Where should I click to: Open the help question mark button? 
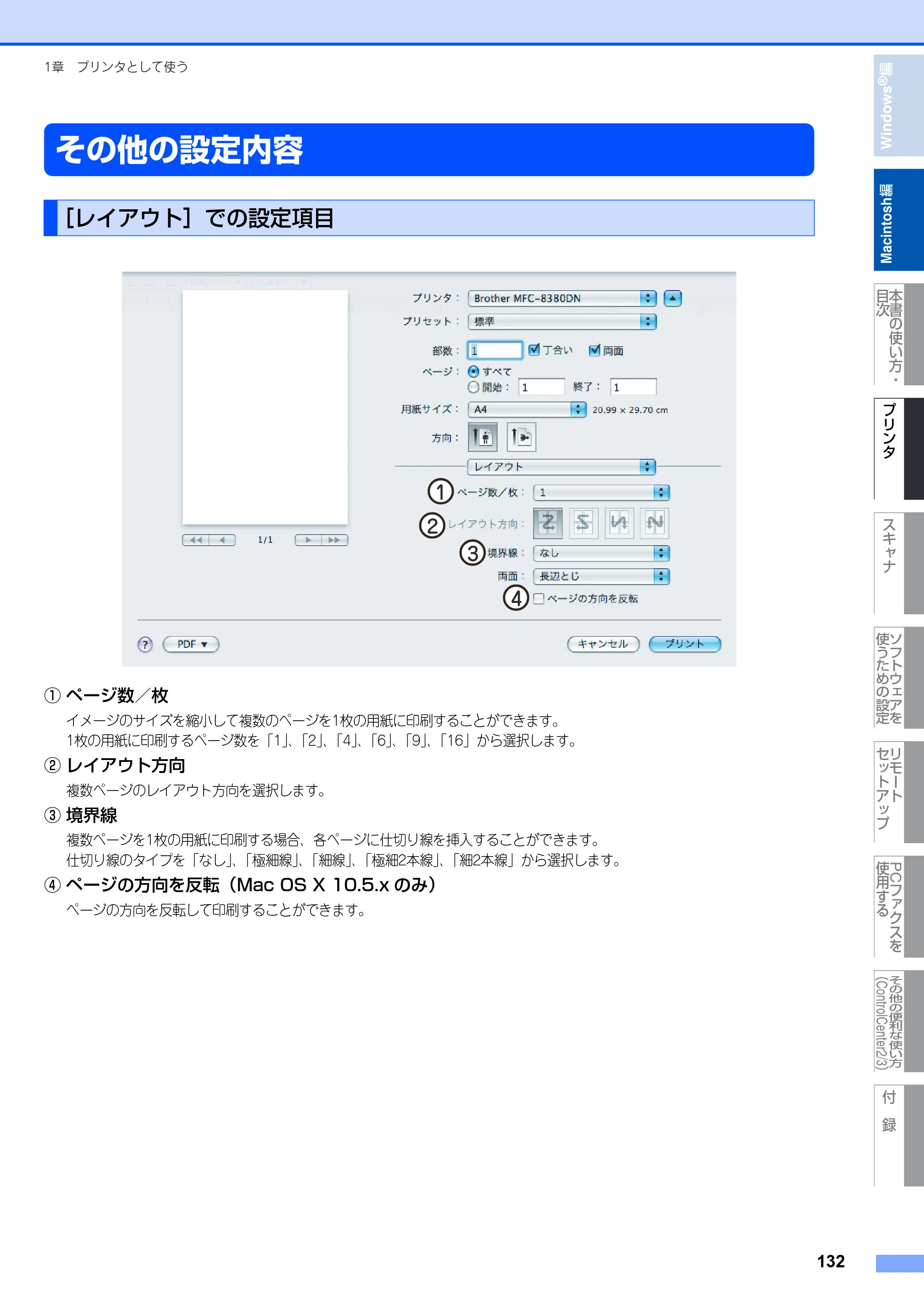point(145,645)
